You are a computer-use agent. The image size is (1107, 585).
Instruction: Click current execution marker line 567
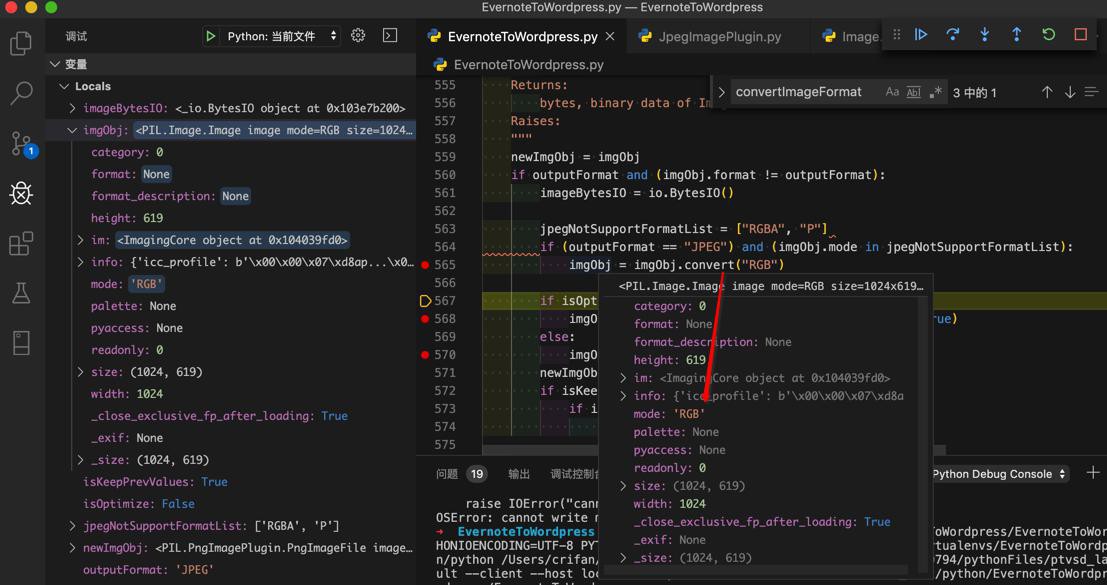pos(425,301)
